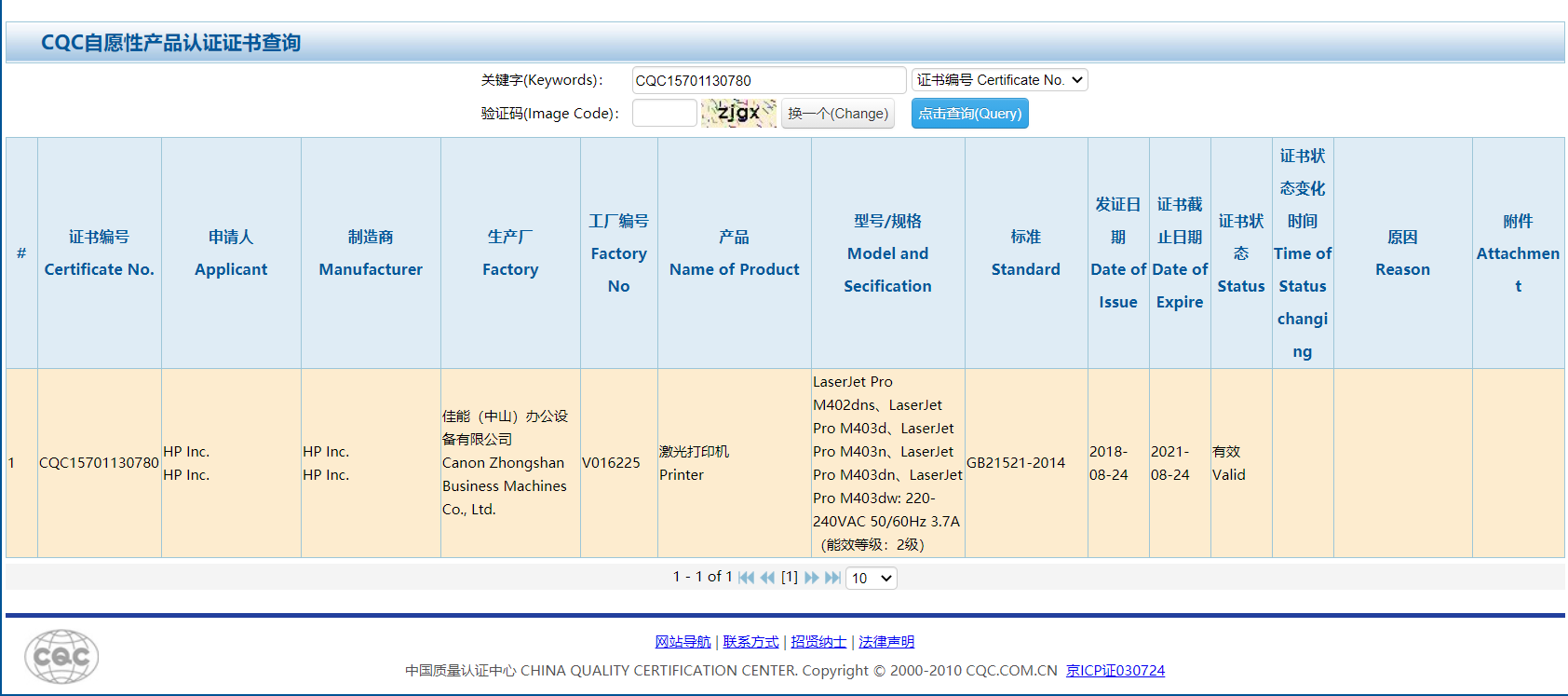This screenshot has height=696, width=1568.
Task: Click the Keywords input field
Action: 769,80
